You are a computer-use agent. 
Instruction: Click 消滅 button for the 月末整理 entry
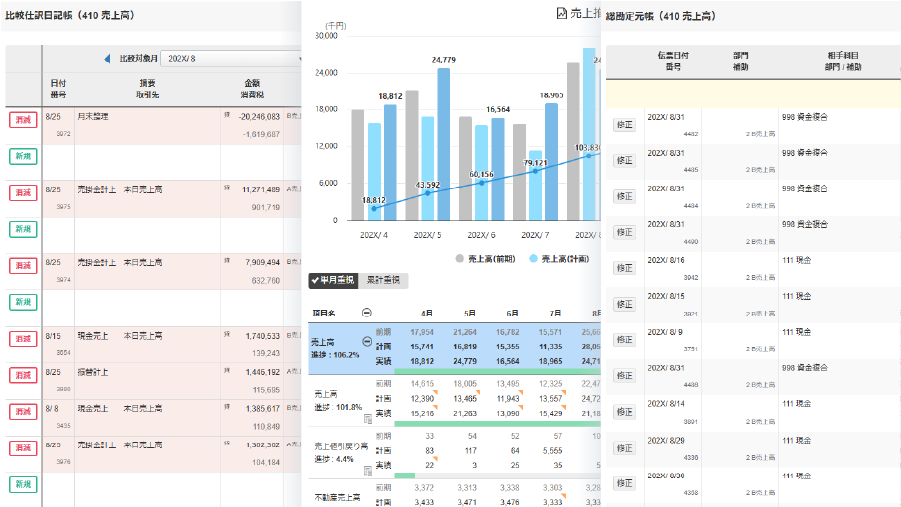(x=22, y=120)
